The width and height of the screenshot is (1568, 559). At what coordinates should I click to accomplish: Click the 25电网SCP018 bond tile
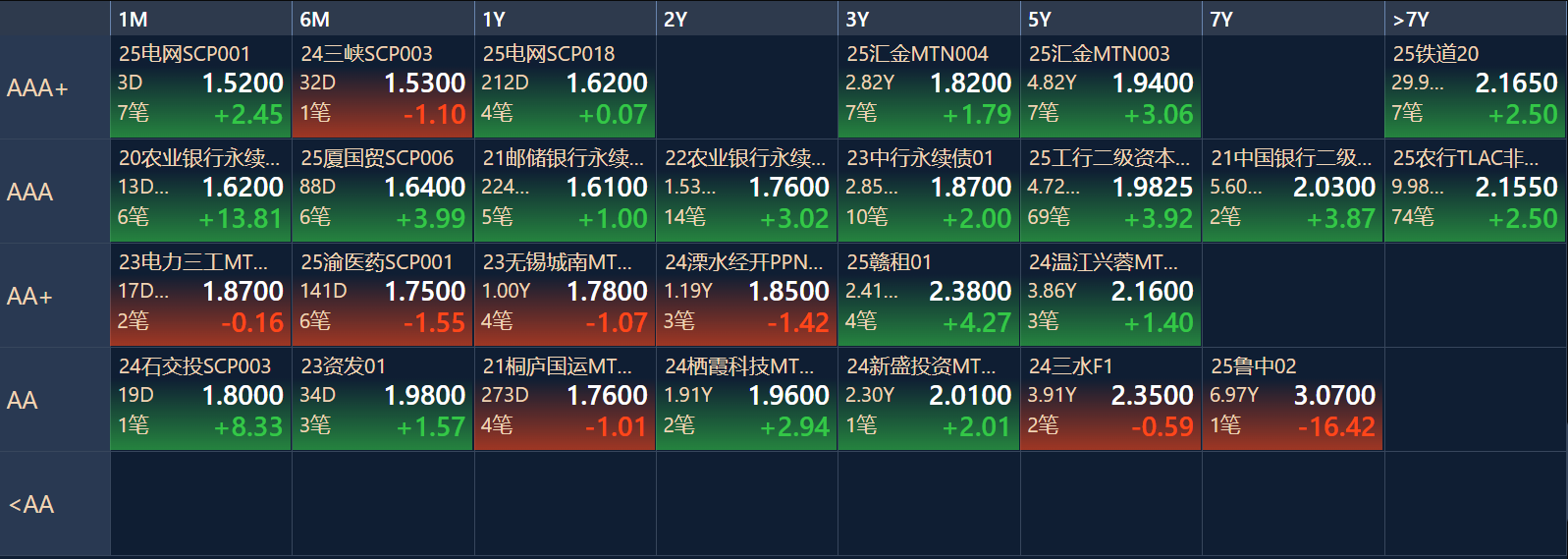coord(565,85)
